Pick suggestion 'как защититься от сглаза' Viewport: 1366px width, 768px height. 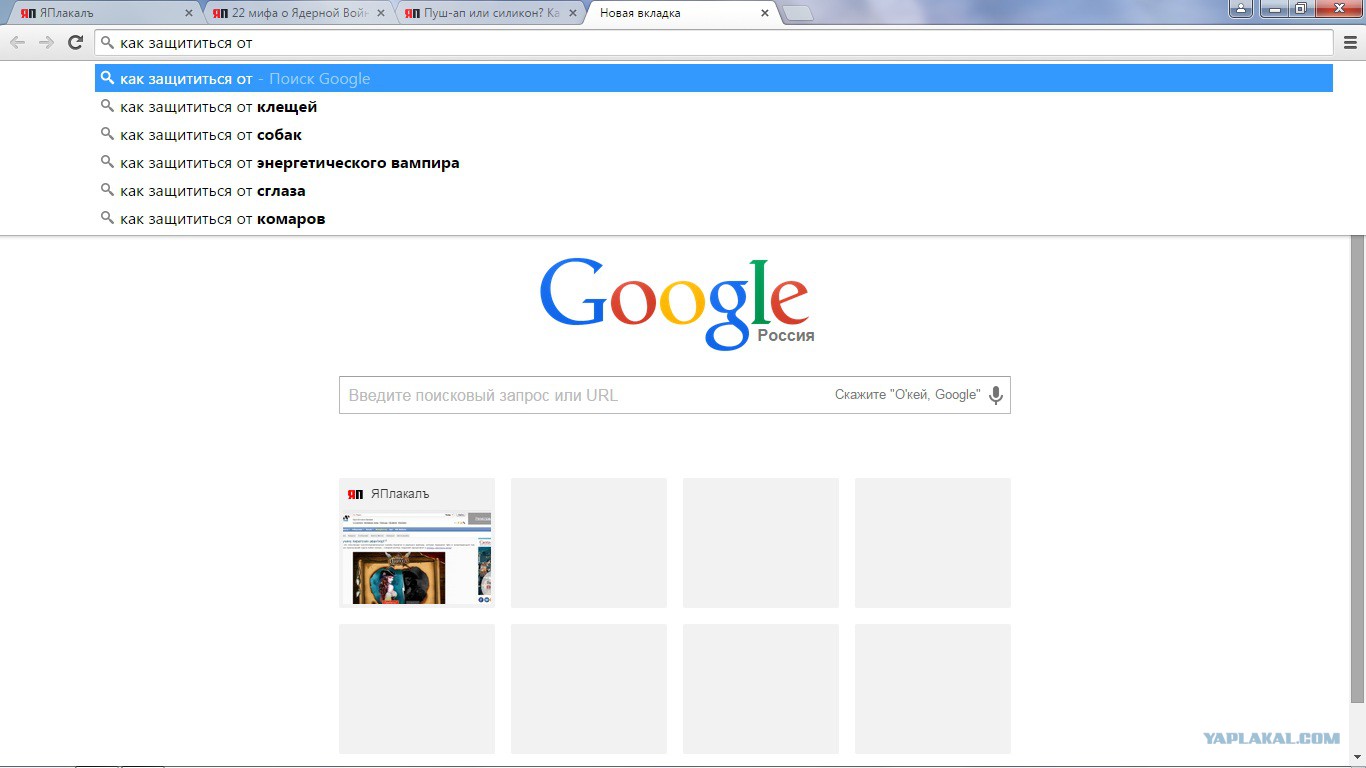click(x=714, y=191)
